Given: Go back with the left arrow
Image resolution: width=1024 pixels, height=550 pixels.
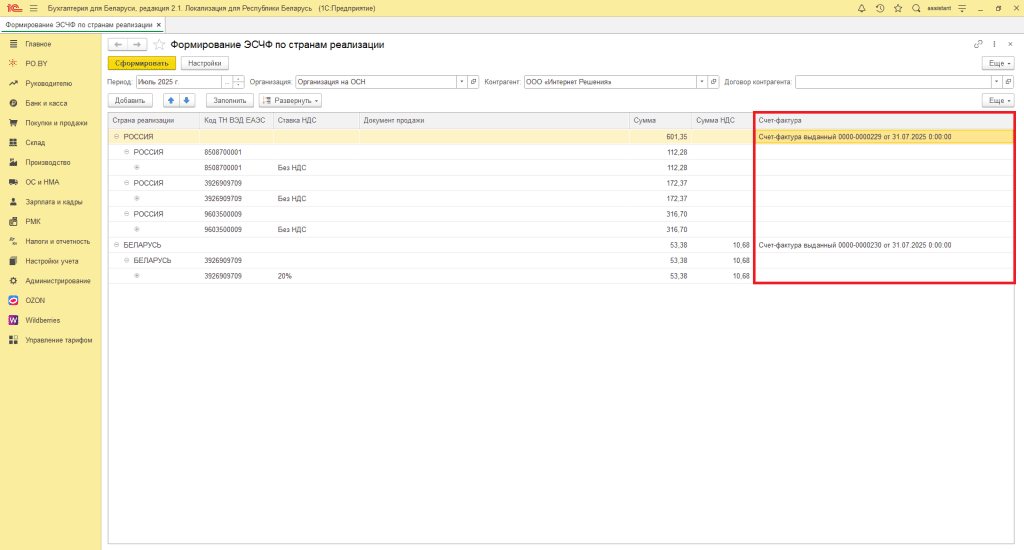Looking at the screenshot, I should 118,45.
